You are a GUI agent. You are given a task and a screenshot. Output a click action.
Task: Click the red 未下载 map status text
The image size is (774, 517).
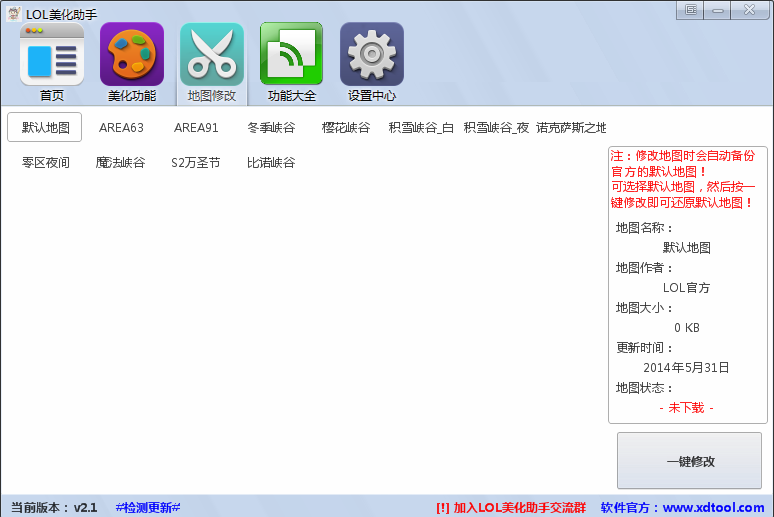click(686, 407)
